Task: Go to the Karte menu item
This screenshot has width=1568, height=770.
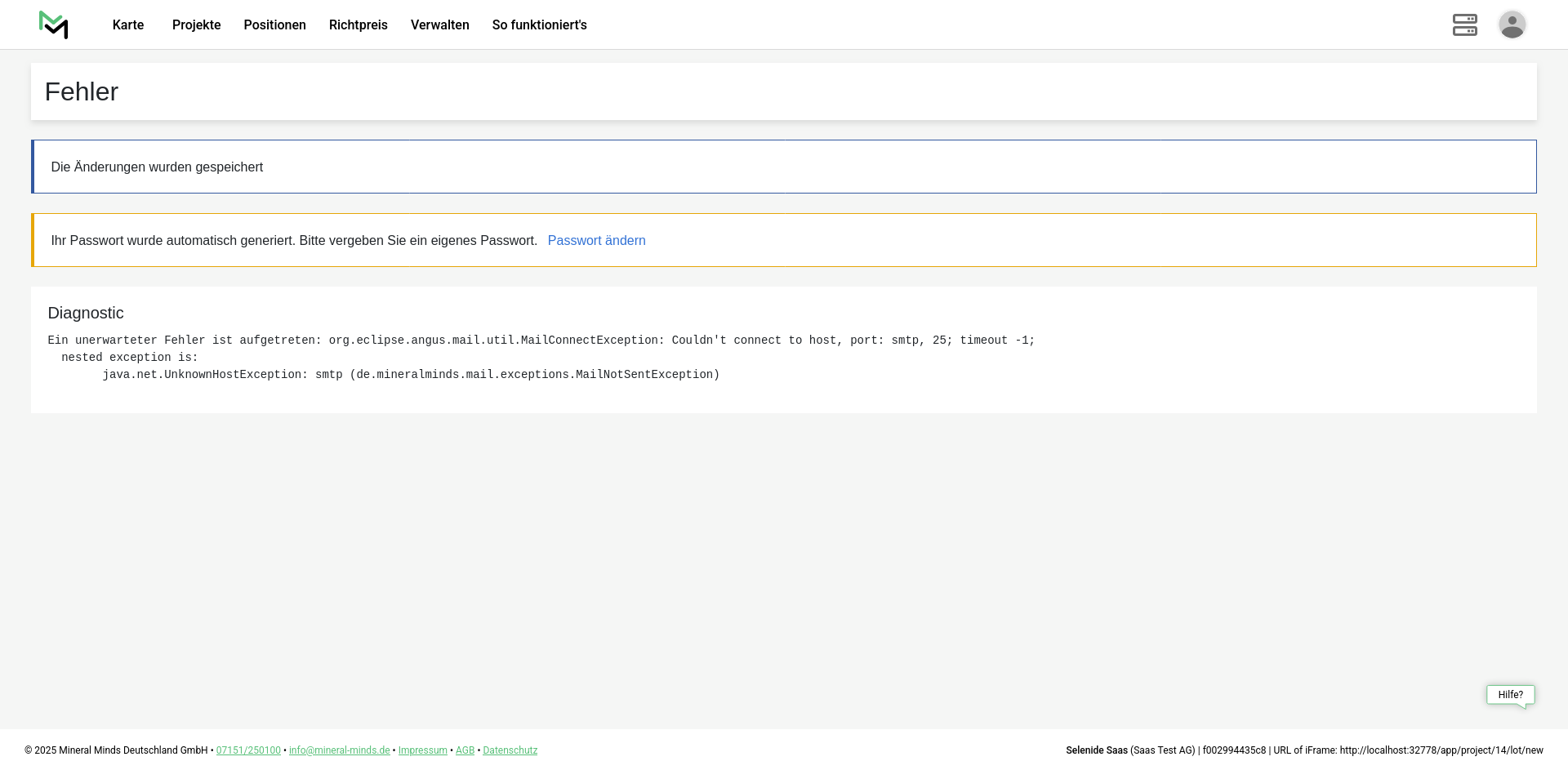Action: click(x=128, y=25)
